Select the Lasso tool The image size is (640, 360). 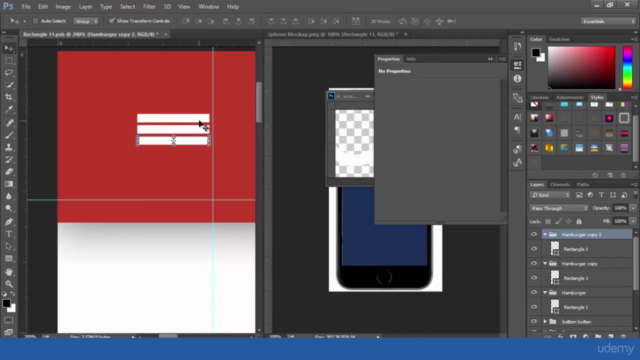point(9,73)
